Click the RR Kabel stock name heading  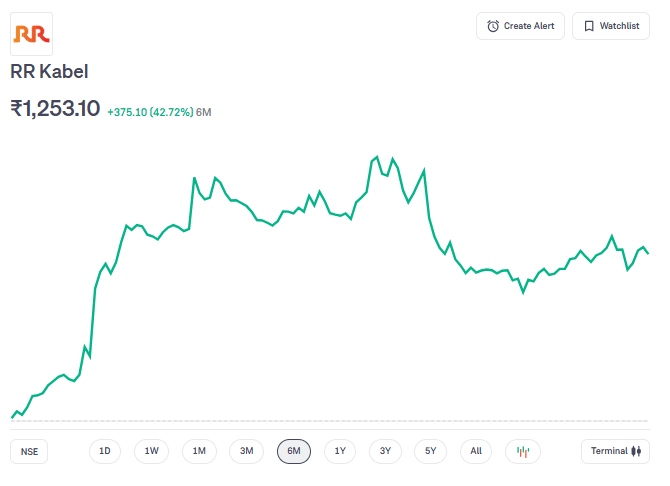coord(49,72)
